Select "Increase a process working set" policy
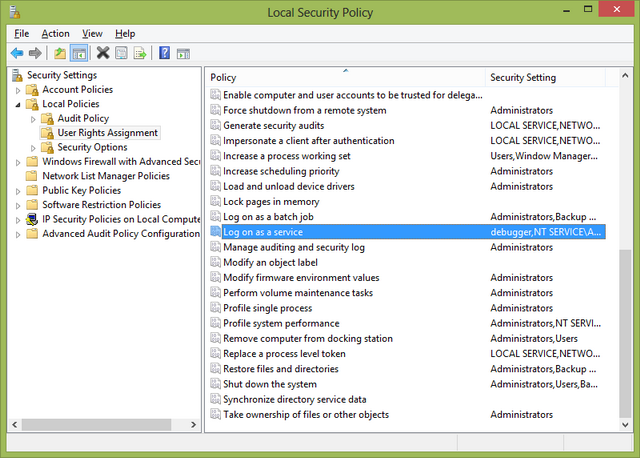This screenshot has width=640, height=458. (287, 156)
